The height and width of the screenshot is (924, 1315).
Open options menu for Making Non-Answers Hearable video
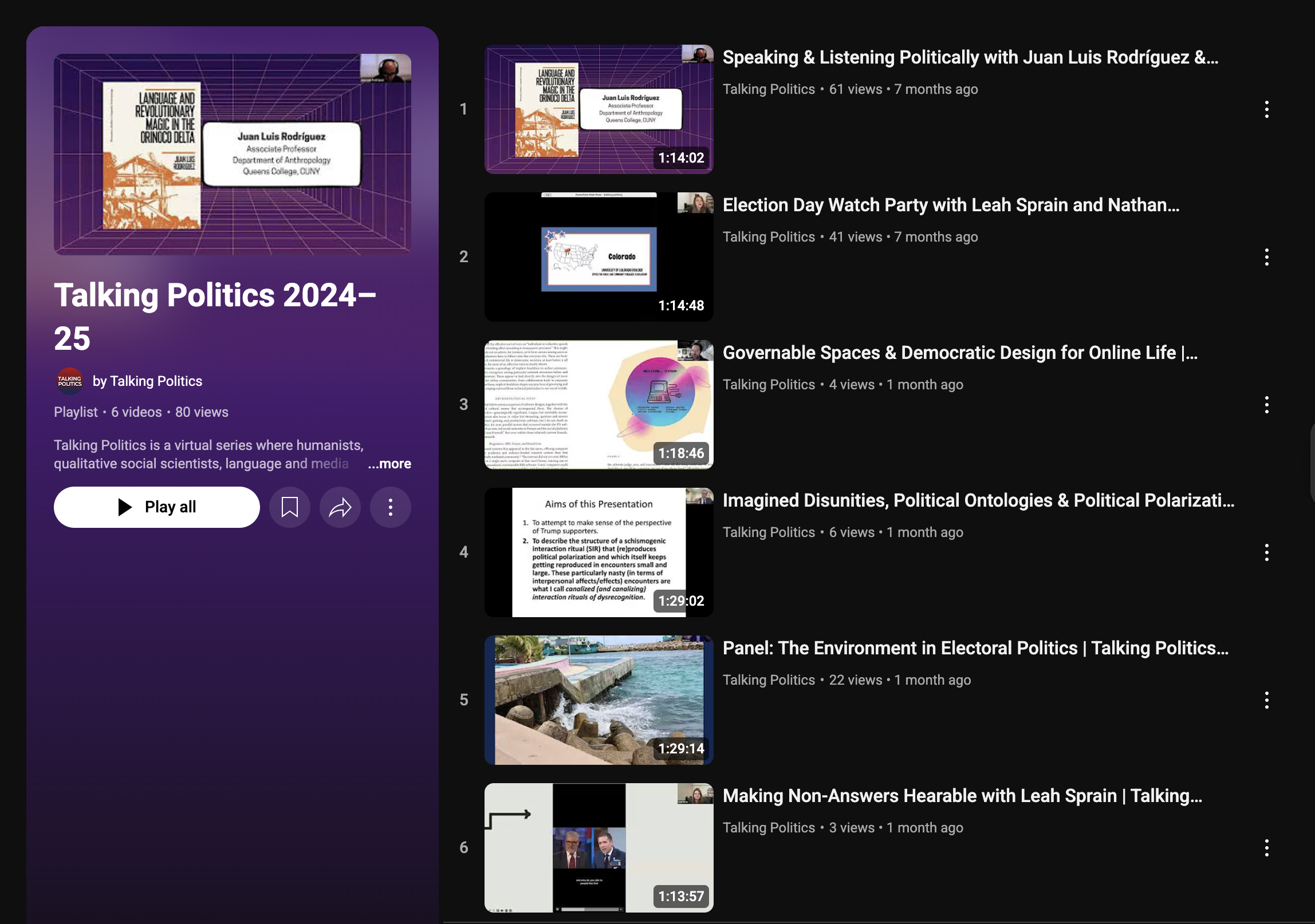click(x=1267, y=848)
